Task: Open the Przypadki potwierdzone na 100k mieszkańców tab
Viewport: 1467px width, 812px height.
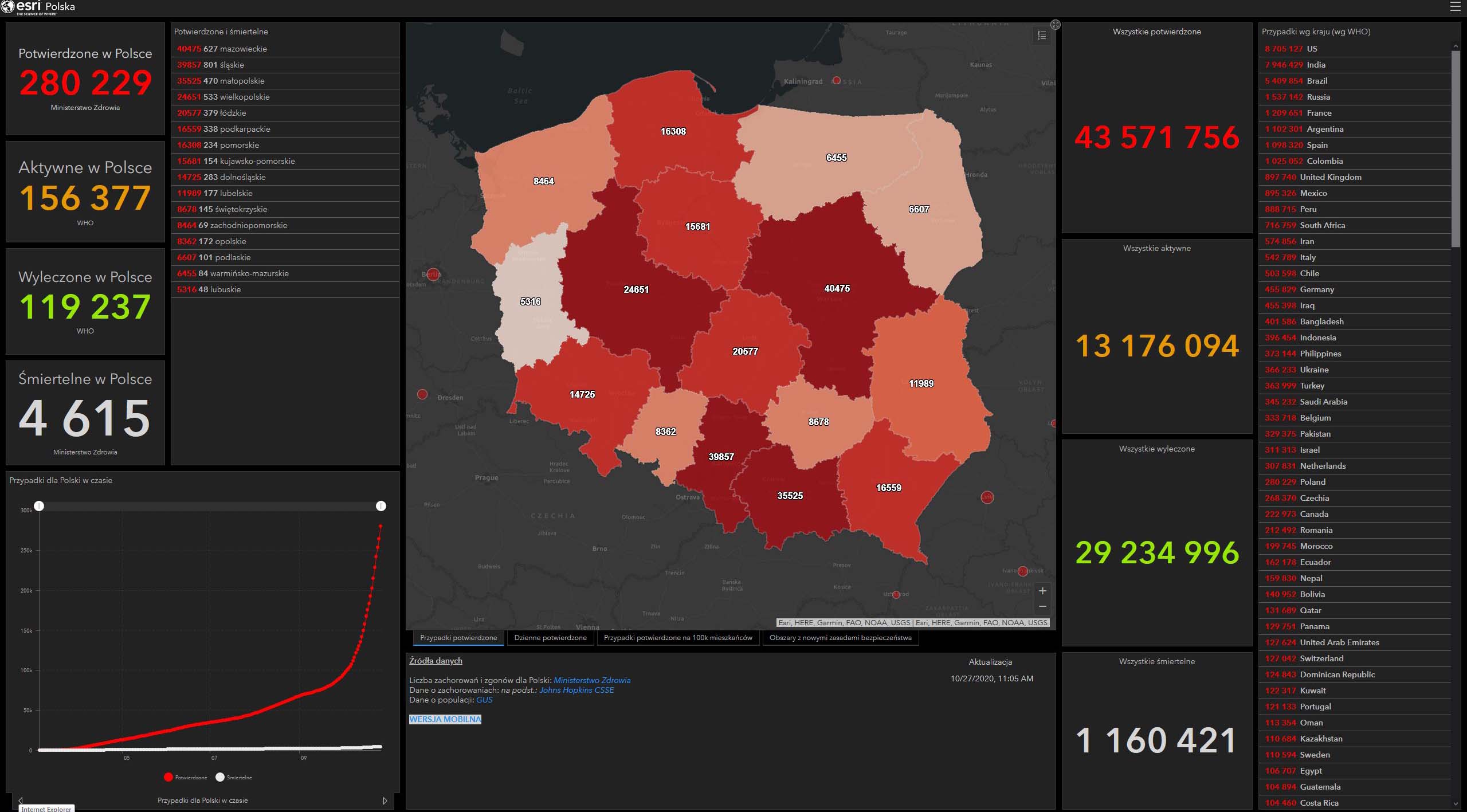Action: [x=678, y=638]
